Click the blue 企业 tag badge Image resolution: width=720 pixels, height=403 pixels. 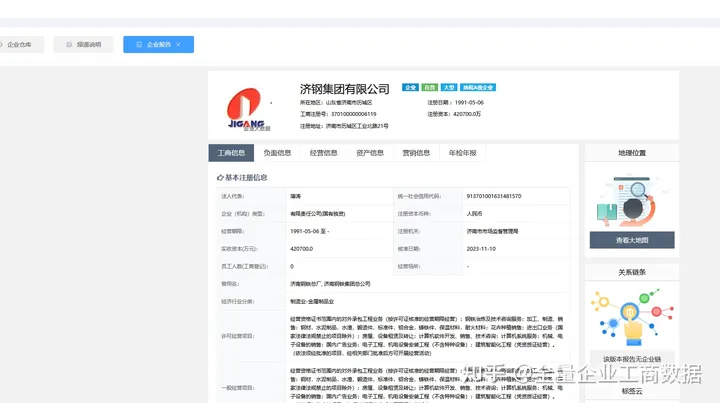(410, 87)
